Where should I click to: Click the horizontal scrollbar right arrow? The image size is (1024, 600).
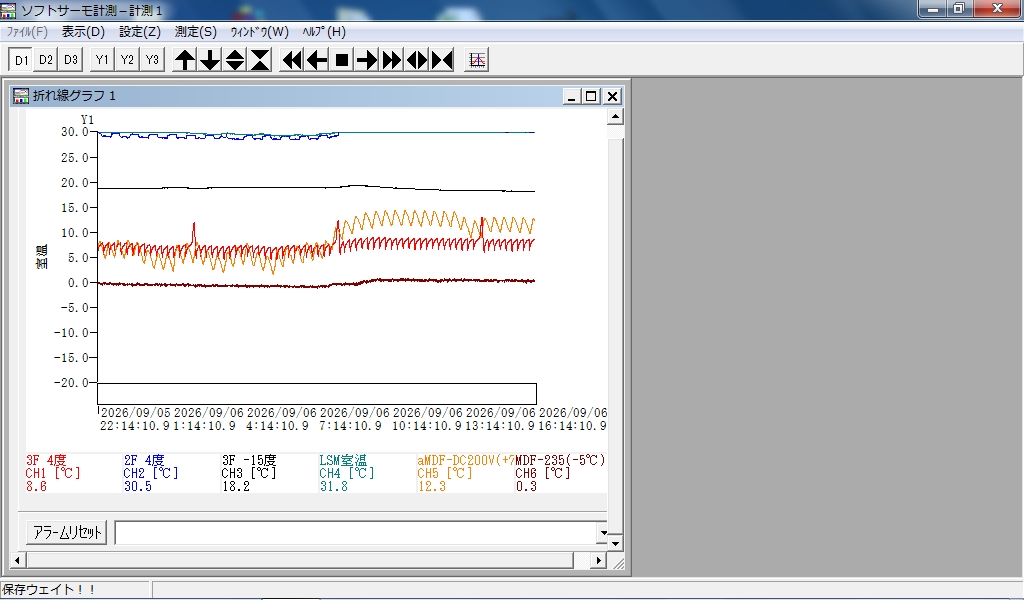598,560
